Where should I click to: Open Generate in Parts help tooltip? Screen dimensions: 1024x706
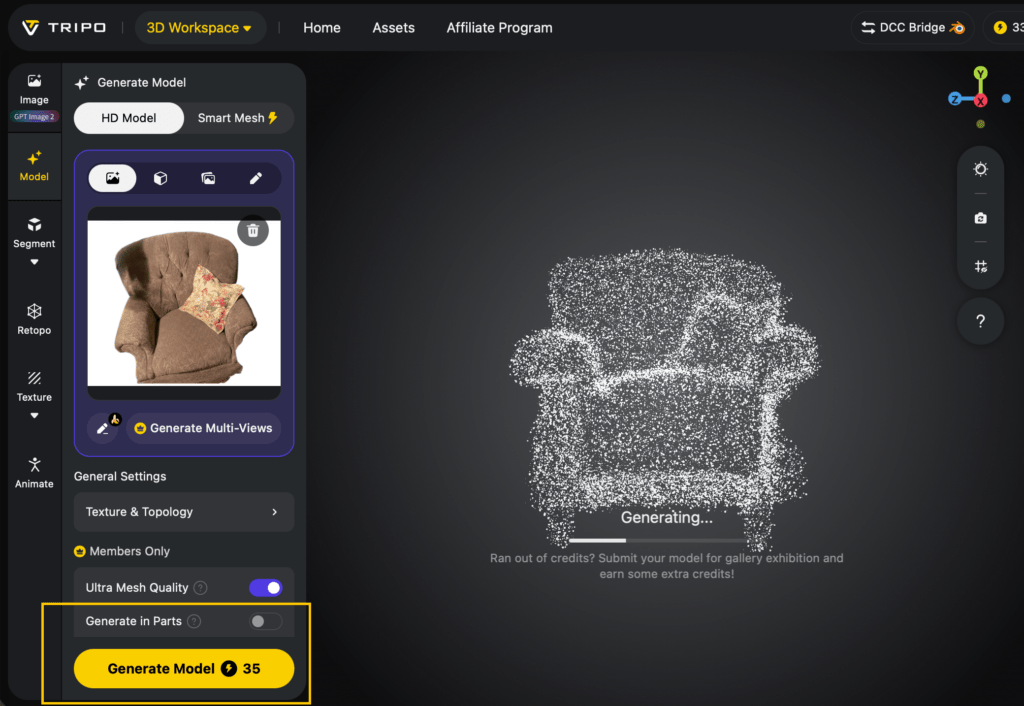194,621
